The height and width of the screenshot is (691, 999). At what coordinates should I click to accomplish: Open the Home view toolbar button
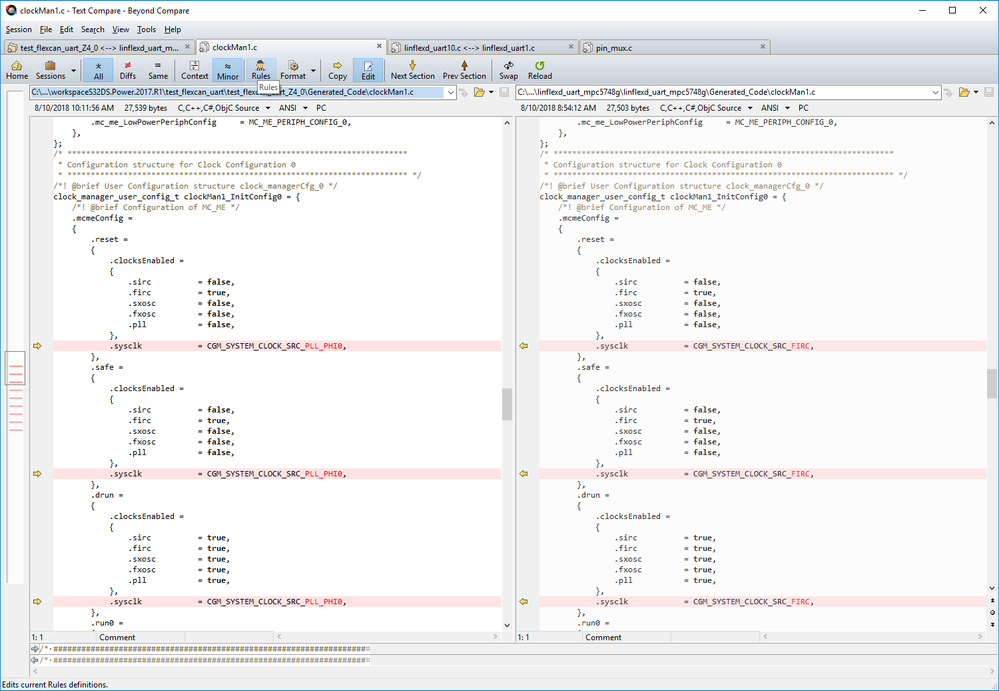click(x=17, y=70)
